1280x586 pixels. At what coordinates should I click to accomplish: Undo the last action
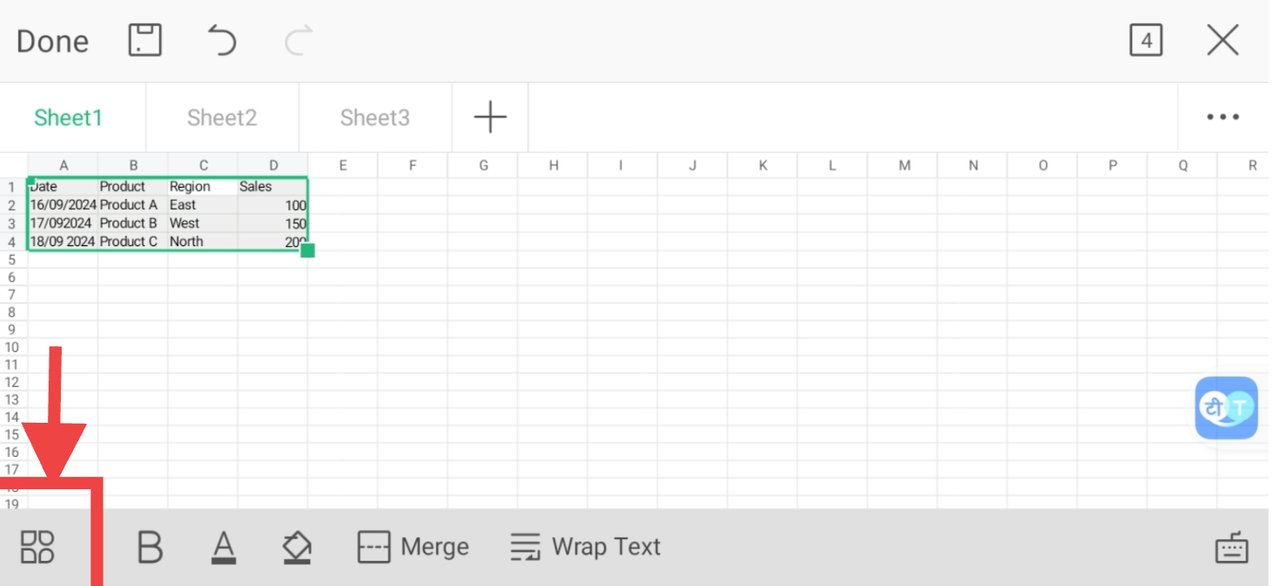(x=221, y=40)
